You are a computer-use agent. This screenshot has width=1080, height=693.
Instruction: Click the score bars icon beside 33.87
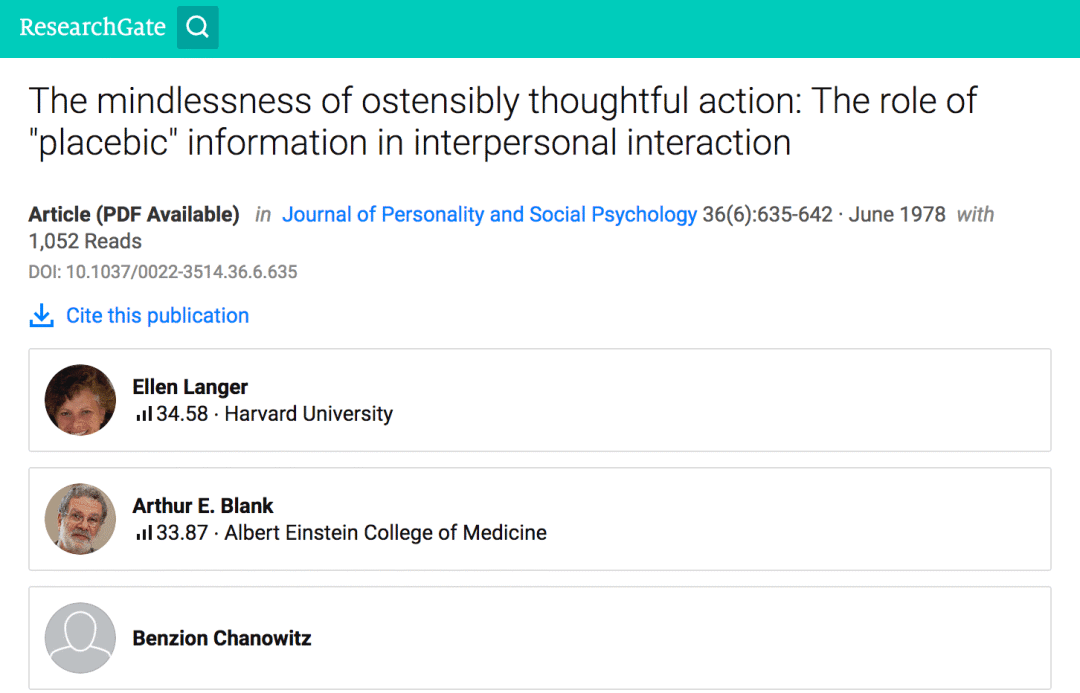[143, 533]
